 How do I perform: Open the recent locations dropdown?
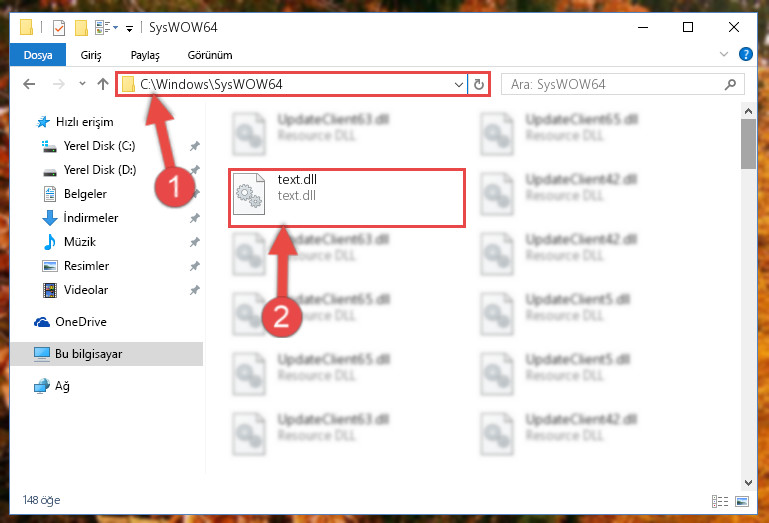tap(82, 84)
